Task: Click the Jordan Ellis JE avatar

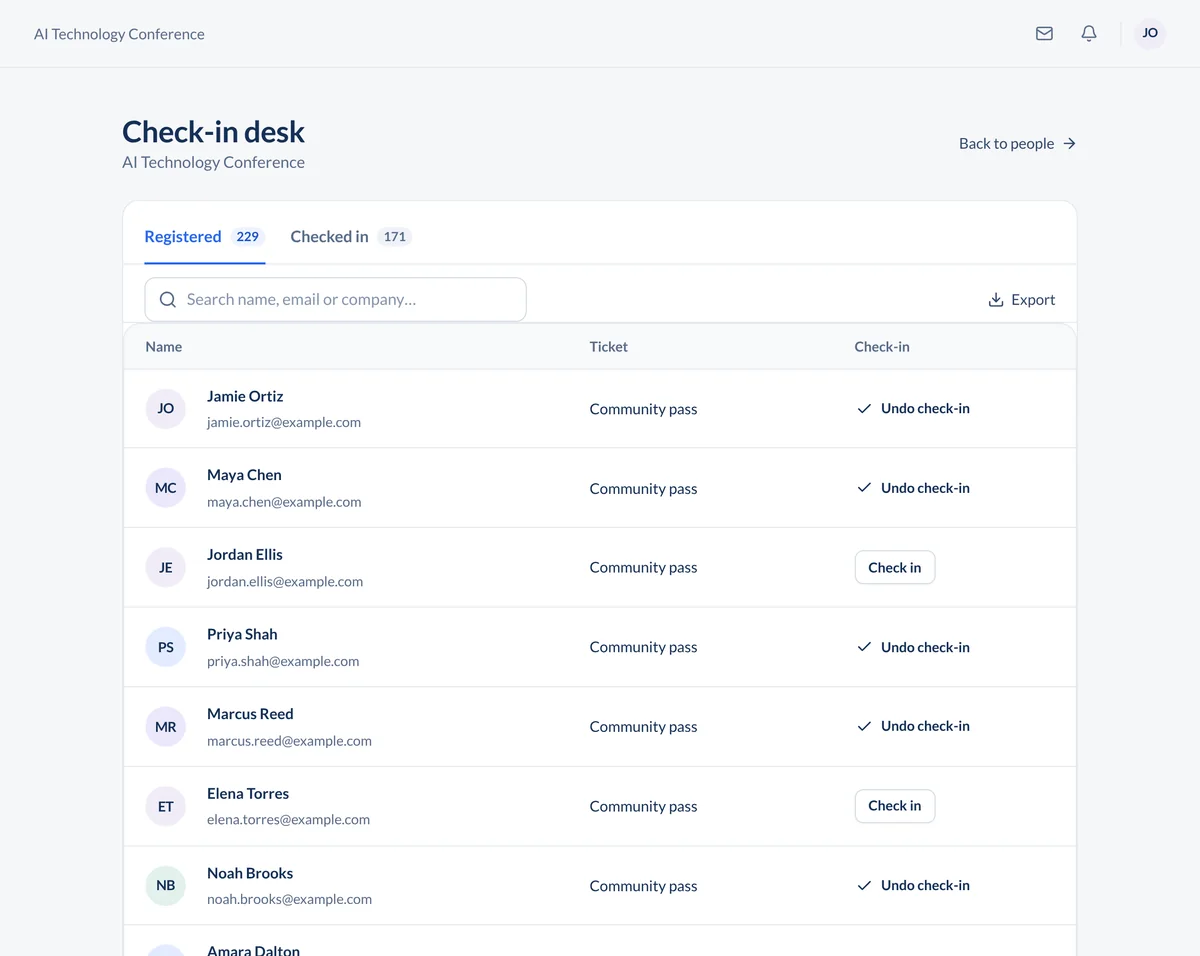Action: [x=166, y=568]
